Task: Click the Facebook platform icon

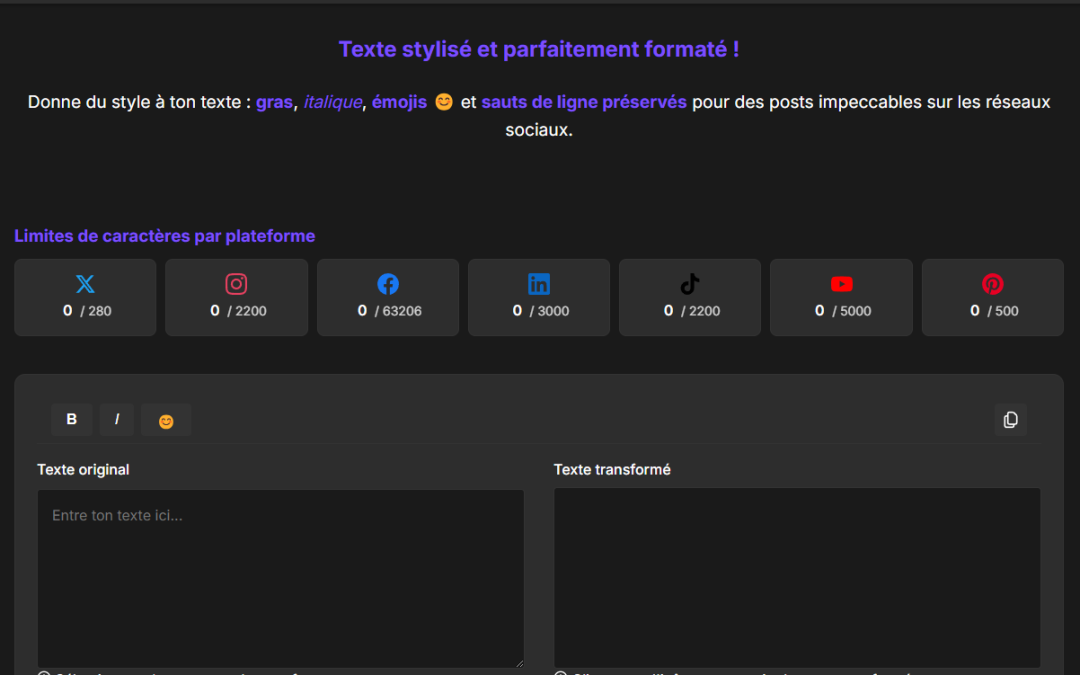Action: click(388, 284)
